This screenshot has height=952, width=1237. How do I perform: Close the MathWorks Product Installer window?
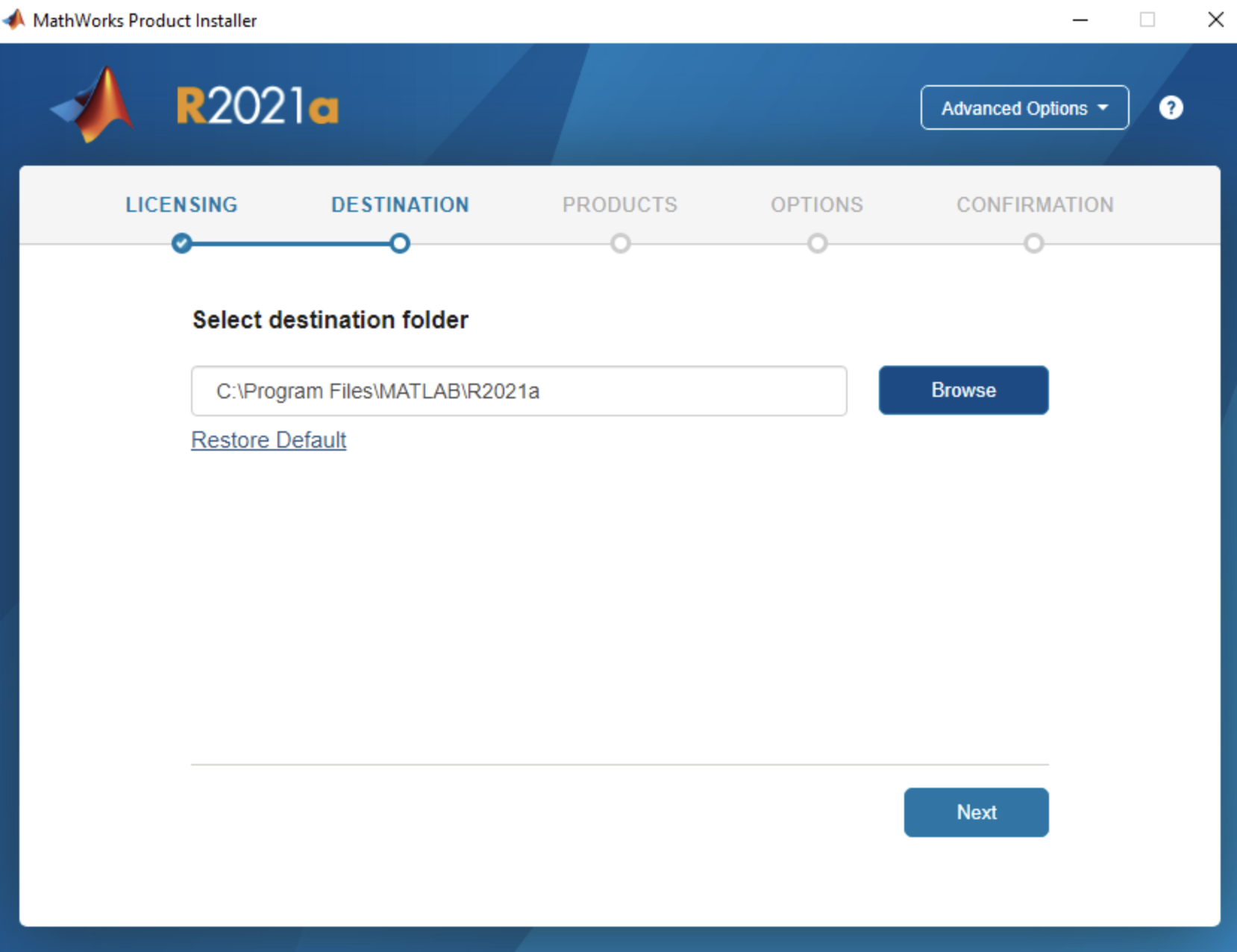coord(1215,20)
